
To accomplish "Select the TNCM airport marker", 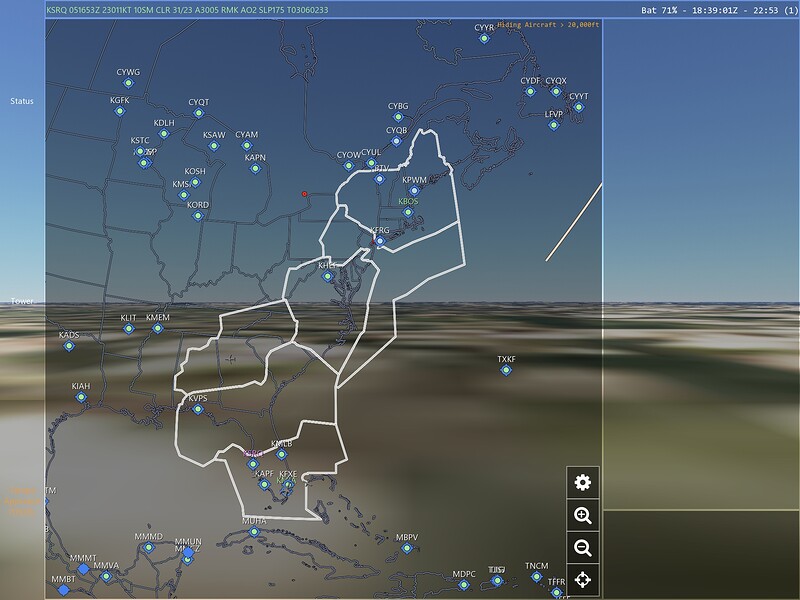I will coord(537,577).
